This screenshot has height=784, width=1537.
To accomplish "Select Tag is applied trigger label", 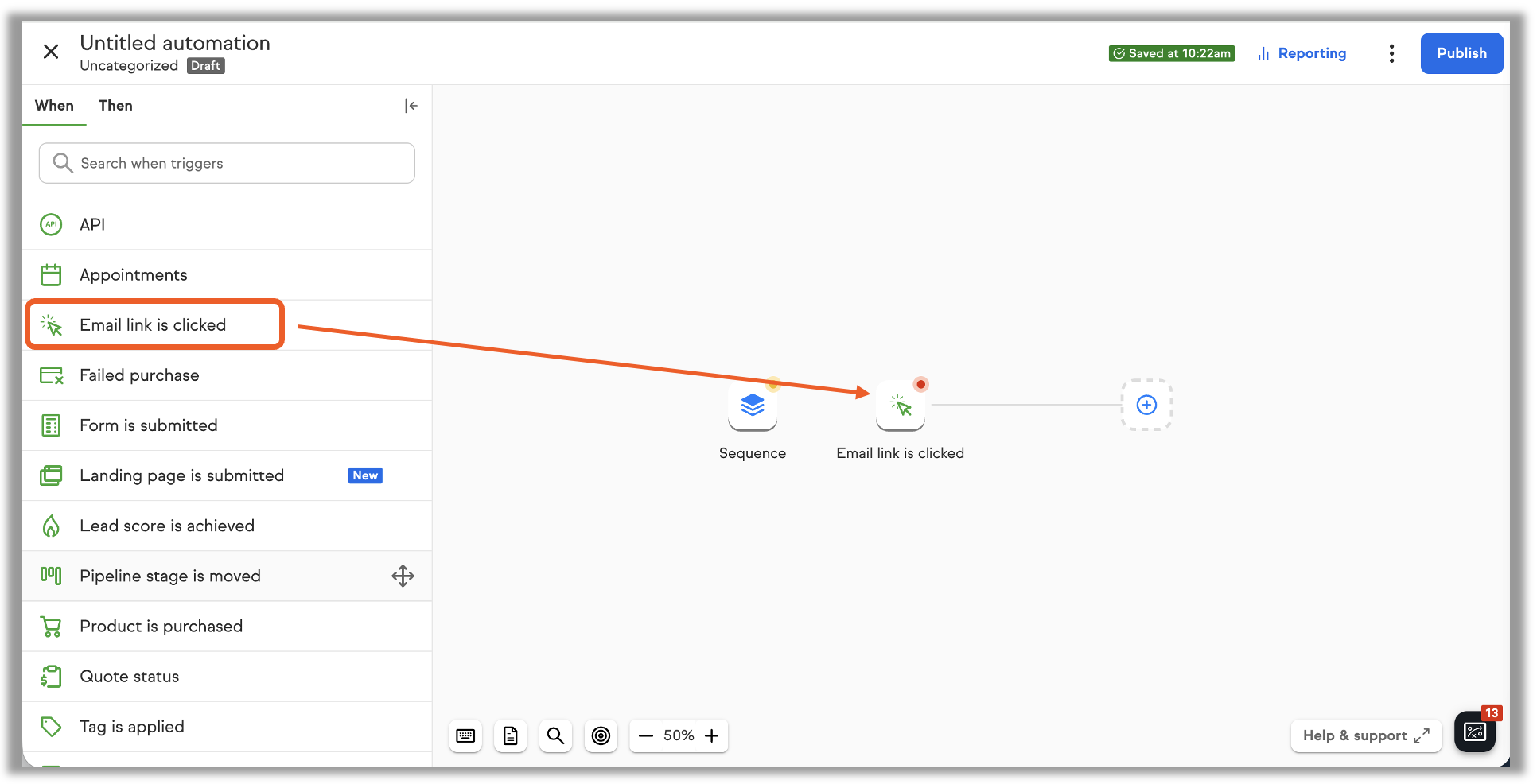I will (132, 727).
